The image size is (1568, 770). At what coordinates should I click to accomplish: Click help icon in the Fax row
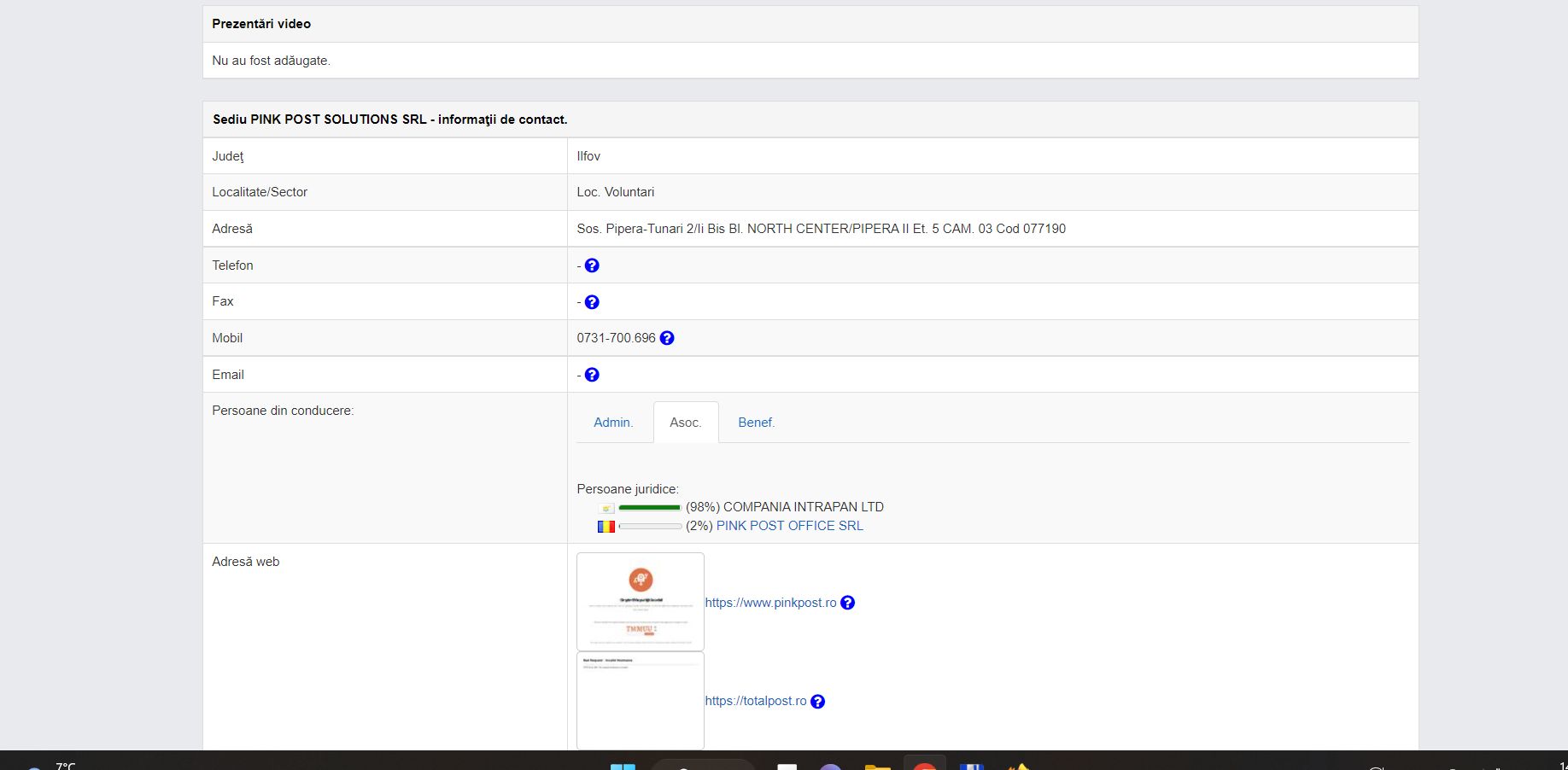point(592,302)
